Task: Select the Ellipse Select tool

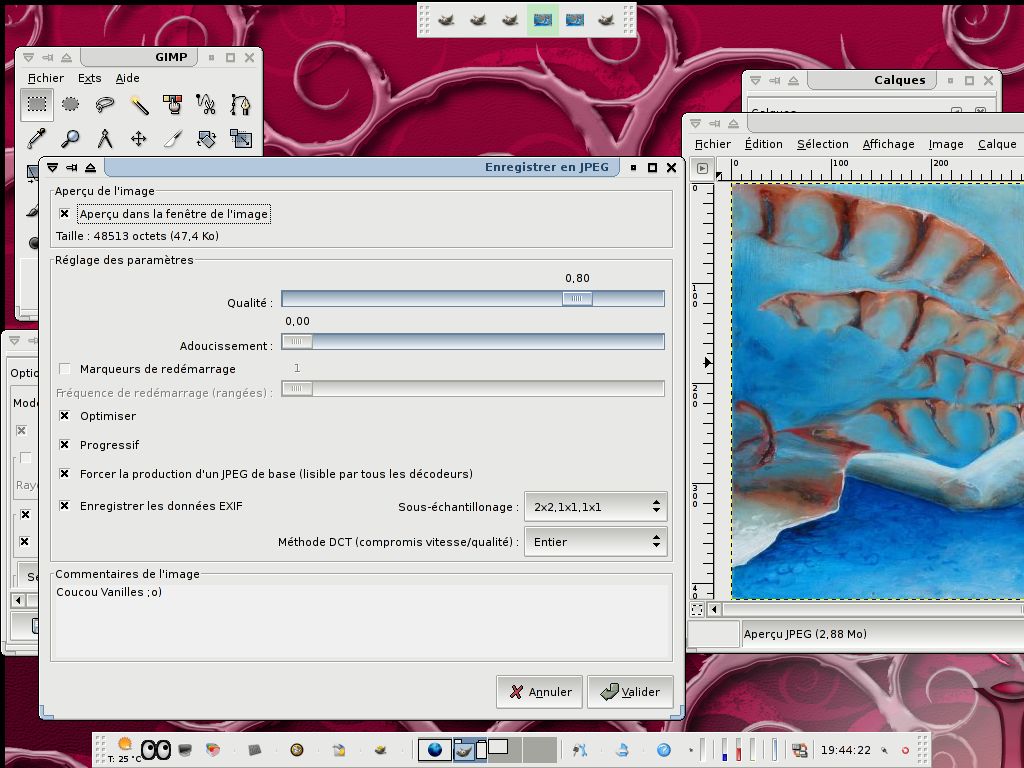Action: (71, 104)
